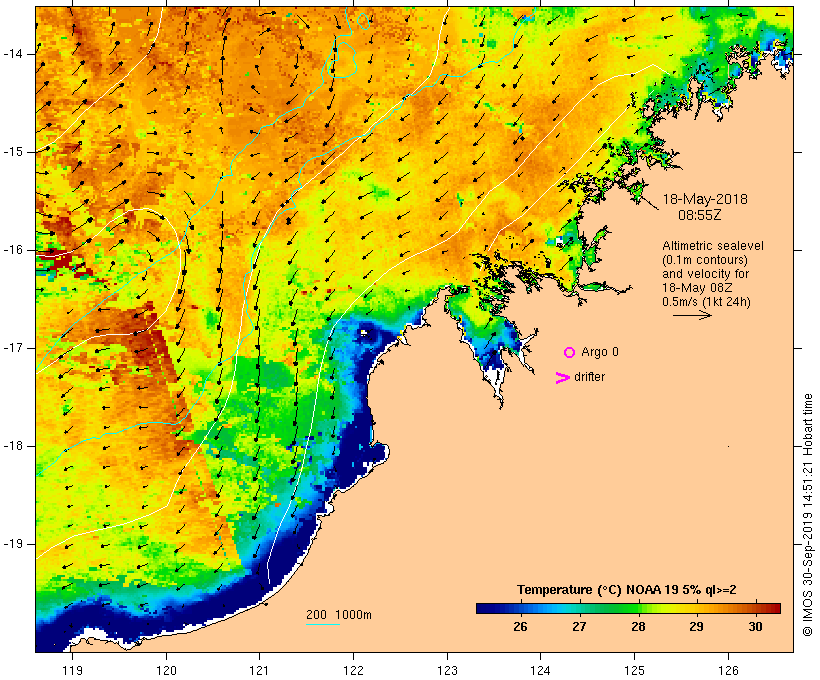Click the 'Altimetric sealevel' caption line
Image resolution: width=820 pixels, height=680 pixels.
[713, 246]
